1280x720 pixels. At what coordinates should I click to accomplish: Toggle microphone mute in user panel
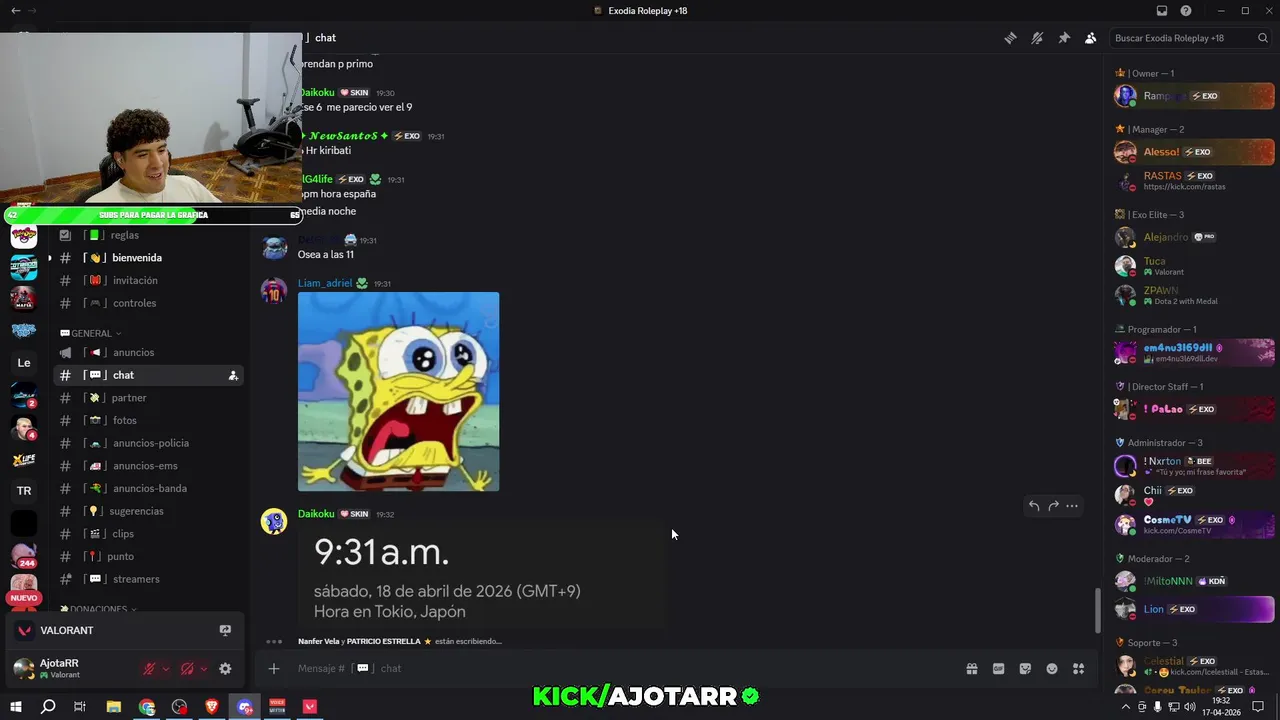[149, 669]
